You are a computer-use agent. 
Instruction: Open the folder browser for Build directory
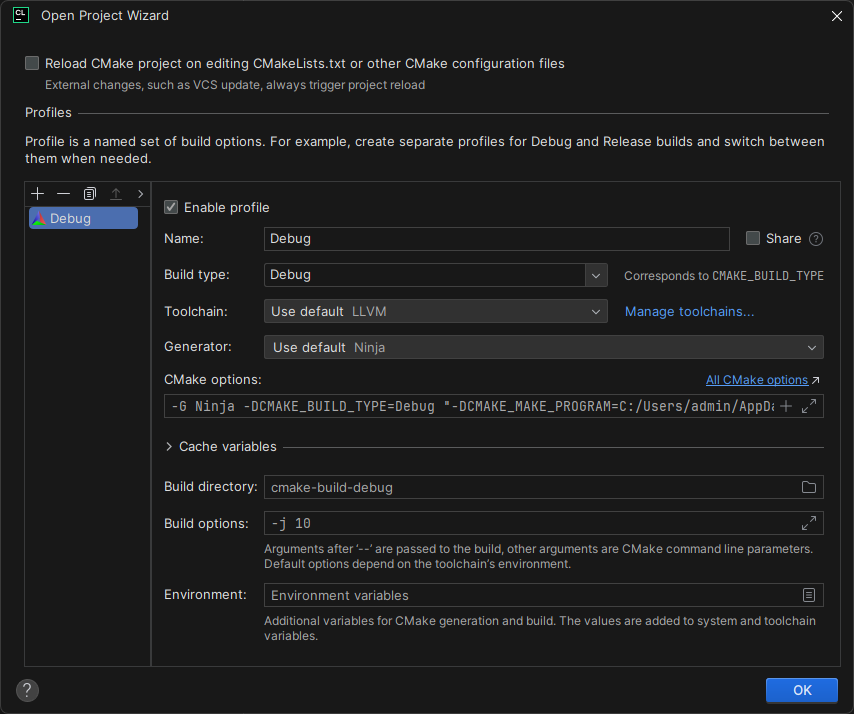810,487
